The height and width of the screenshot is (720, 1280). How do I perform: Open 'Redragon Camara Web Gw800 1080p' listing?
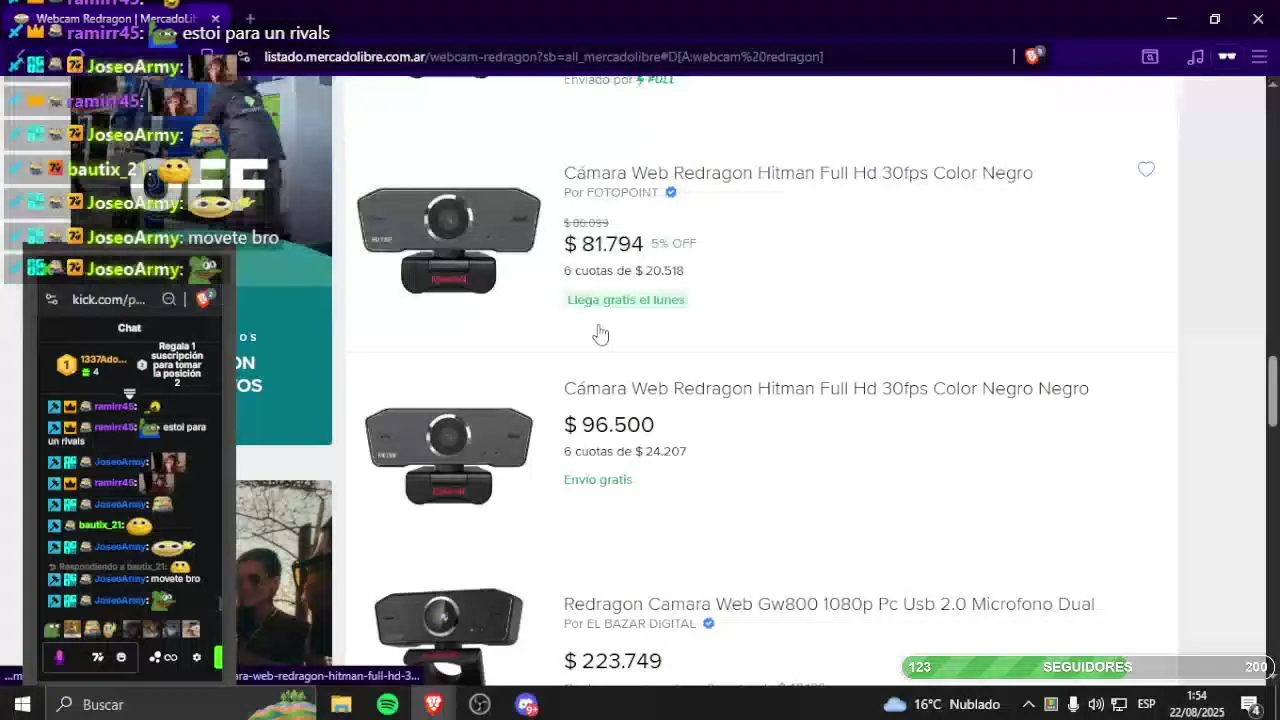(830, 604)
